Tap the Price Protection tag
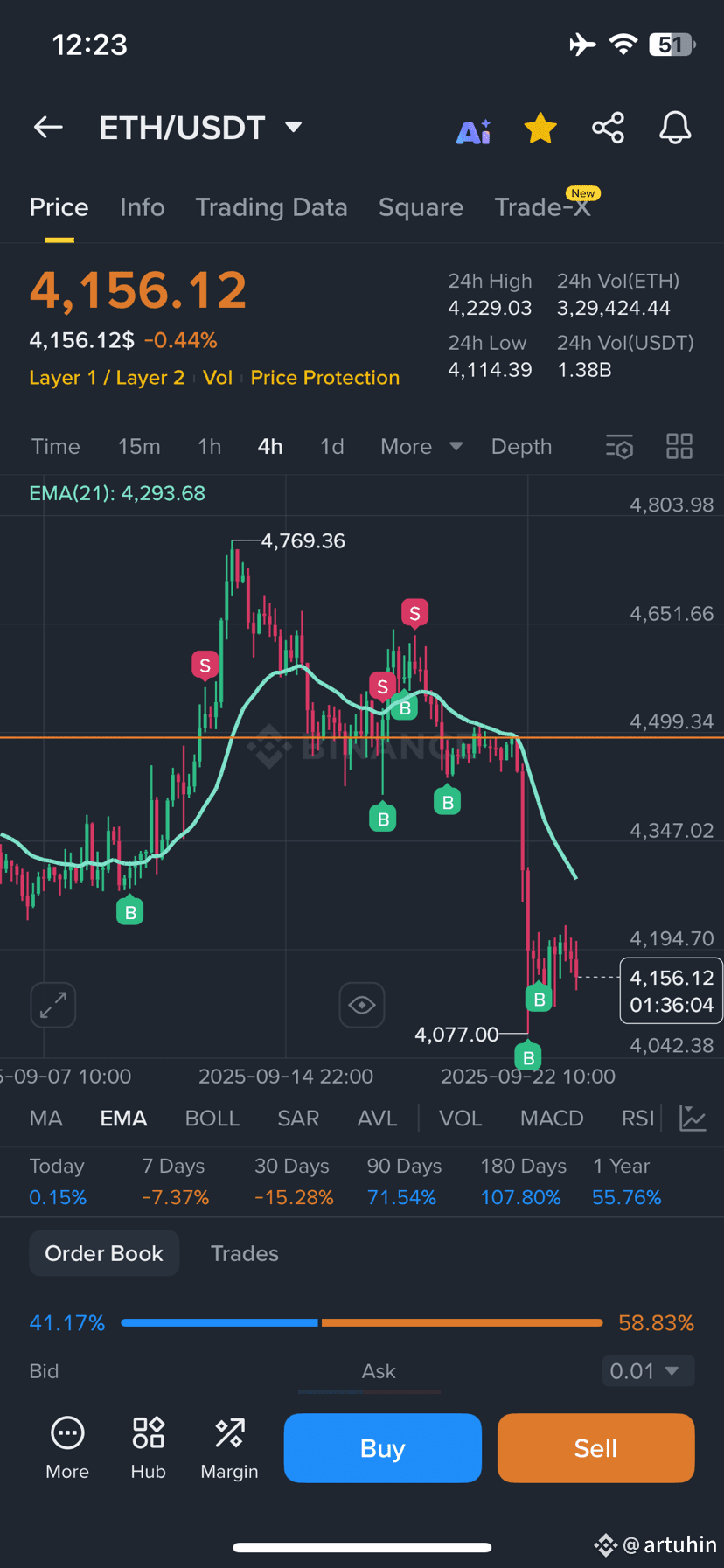Screen dimensions: 724x1568 [x=325, y=378]
